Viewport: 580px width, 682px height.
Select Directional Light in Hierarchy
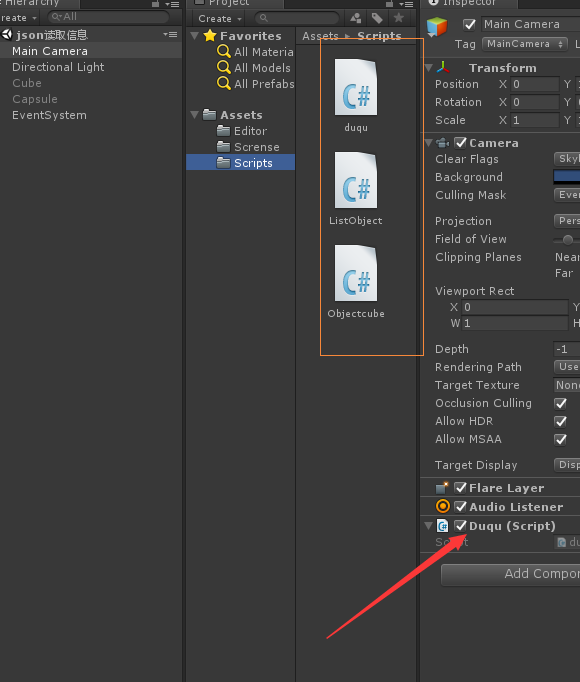(91, 67)
